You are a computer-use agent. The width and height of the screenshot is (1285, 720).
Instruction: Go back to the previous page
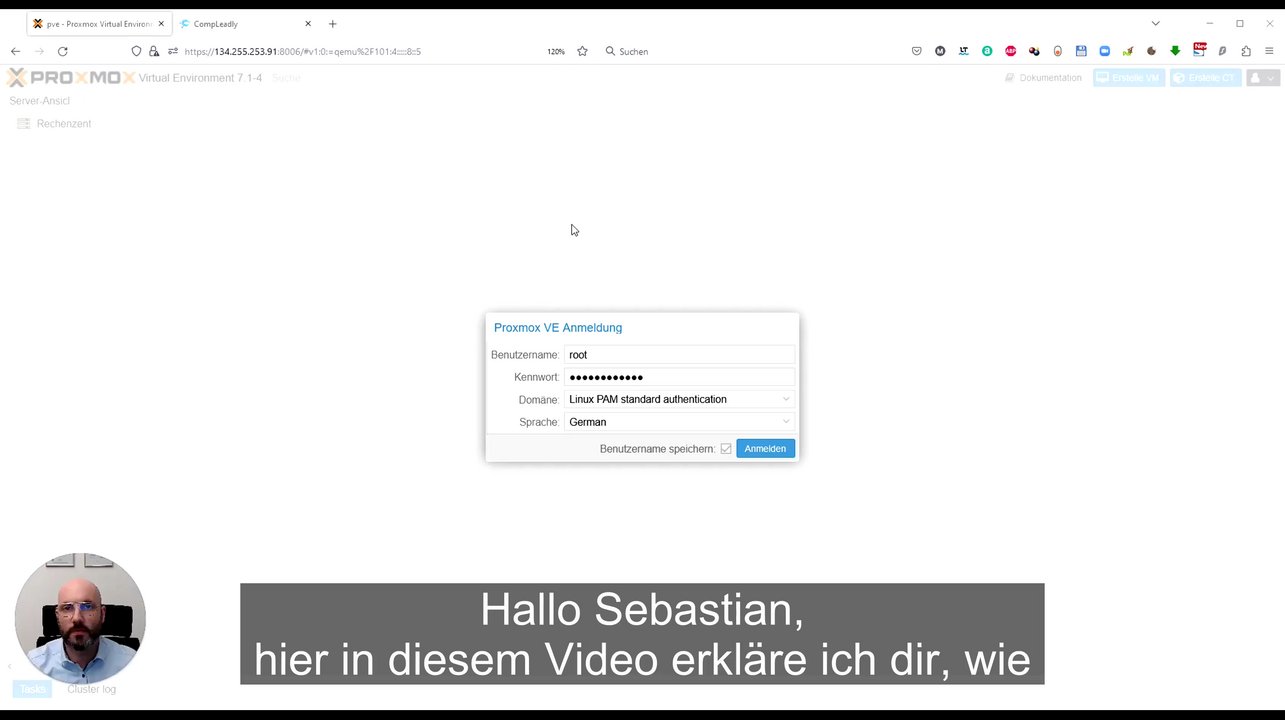point(15,51)
